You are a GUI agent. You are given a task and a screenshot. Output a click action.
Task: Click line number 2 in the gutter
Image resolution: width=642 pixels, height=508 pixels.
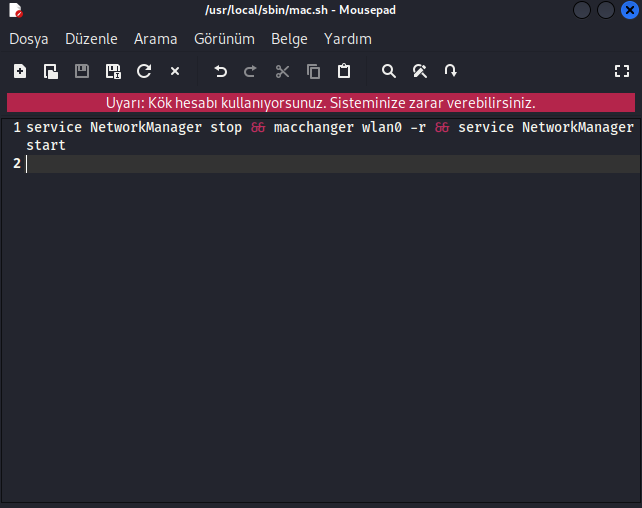tap(17, 163)
